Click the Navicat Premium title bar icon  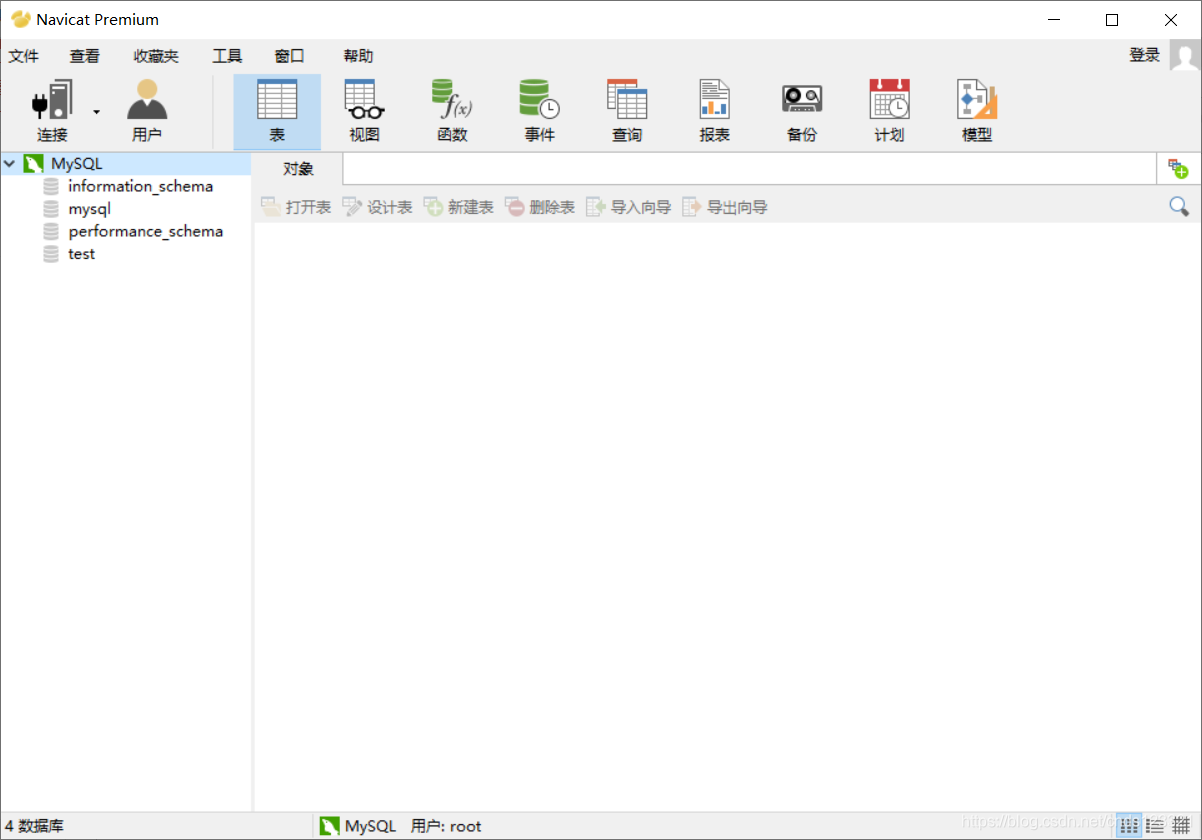click(x=20, y=19)
